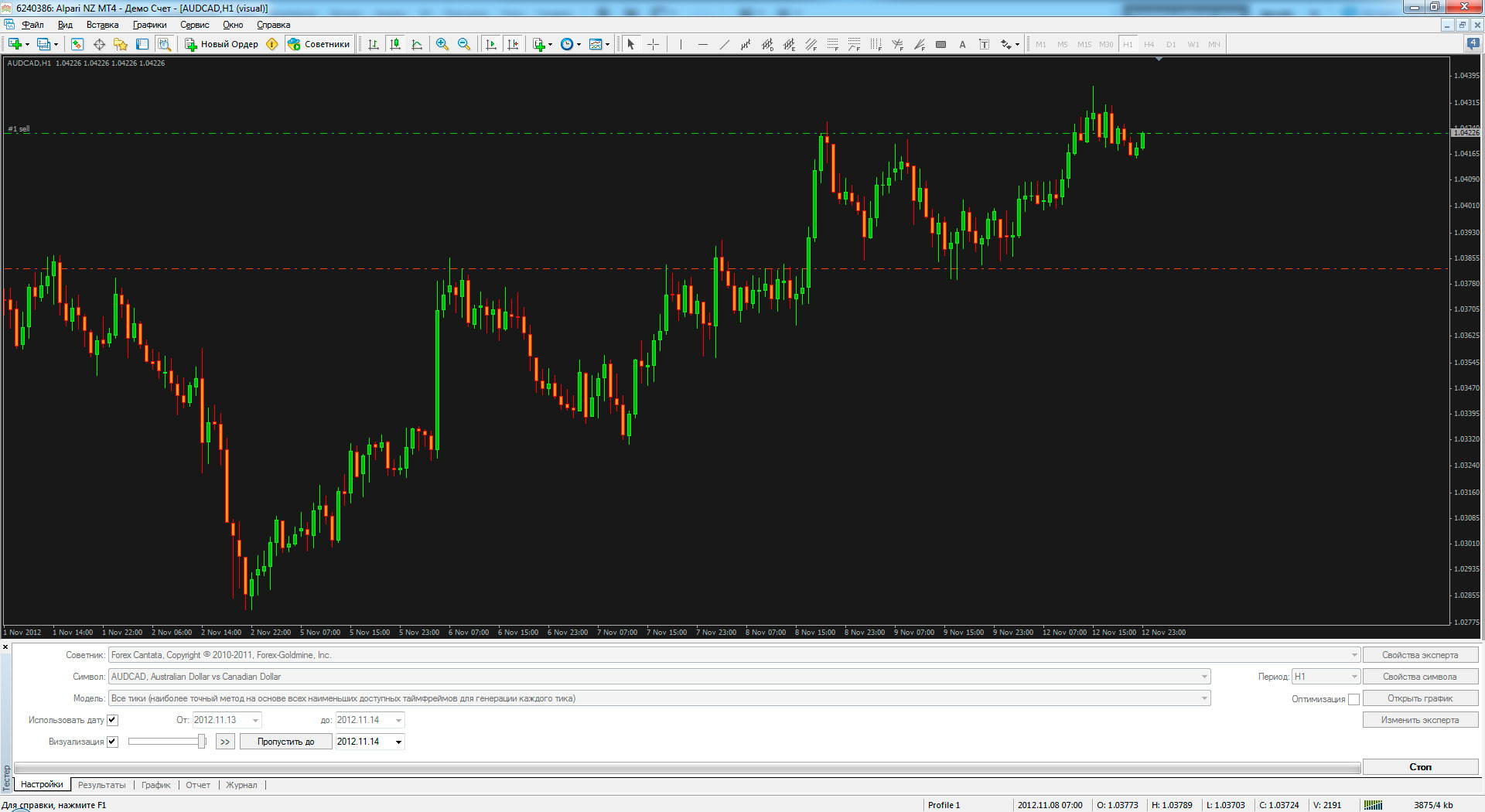Click the 'Открыть график' button
Screen dimensions: 1485x812
[1420, 698]
